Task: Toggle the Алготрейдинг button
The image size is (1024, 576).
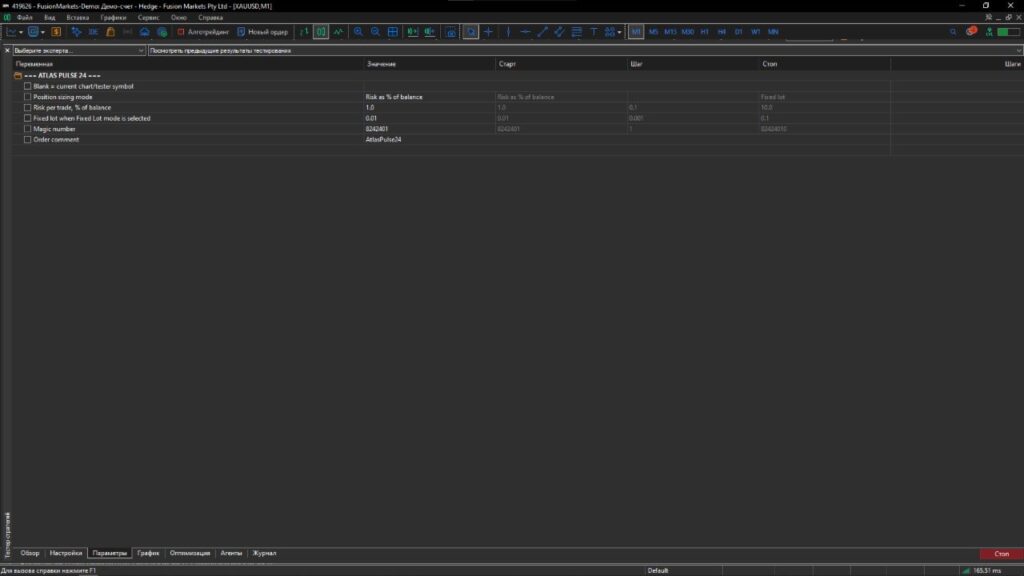Action: 203,31
